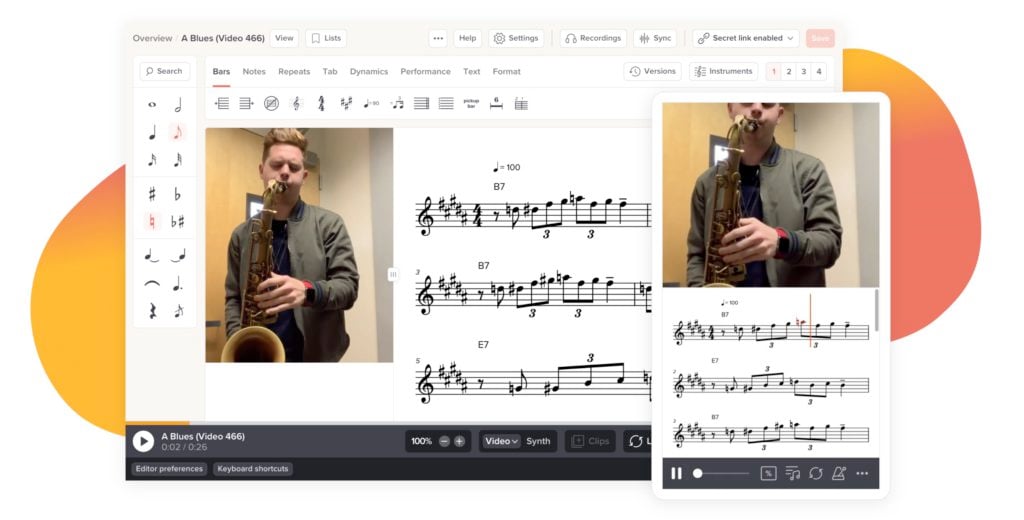Click the Save button
The image size is (1024, 520).
point(820,38)
